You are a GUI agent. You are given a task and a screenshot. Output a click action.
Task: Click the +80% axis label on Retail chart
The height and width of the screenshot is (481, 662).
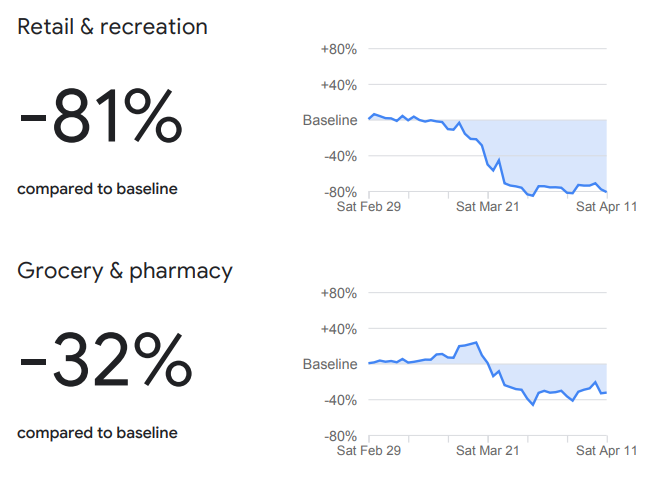click(x=338, y=49)
